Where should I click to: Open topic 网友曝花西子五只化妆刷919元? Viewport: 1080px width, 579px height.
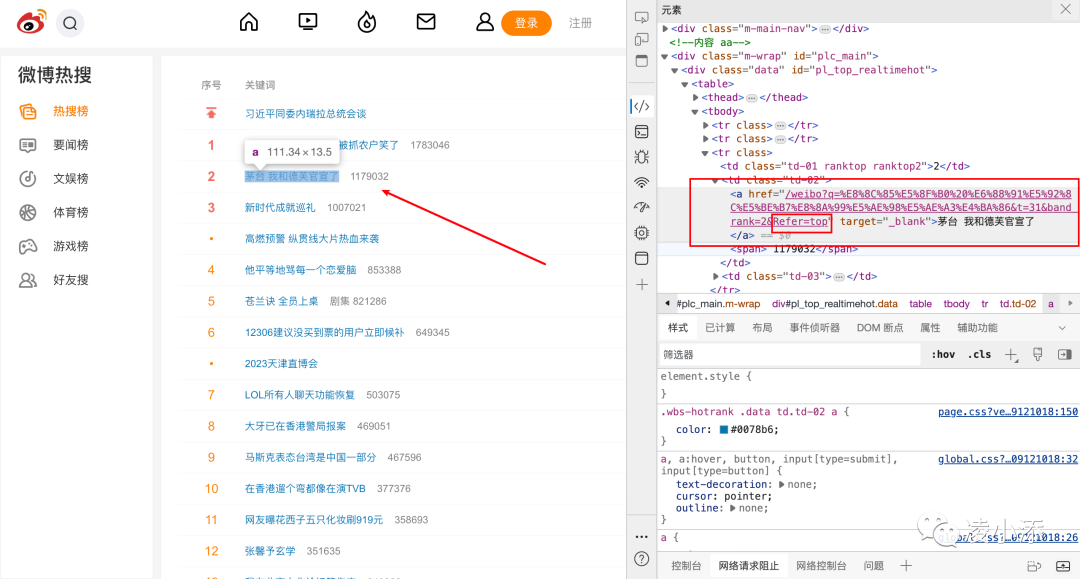(x=314, y=520)
